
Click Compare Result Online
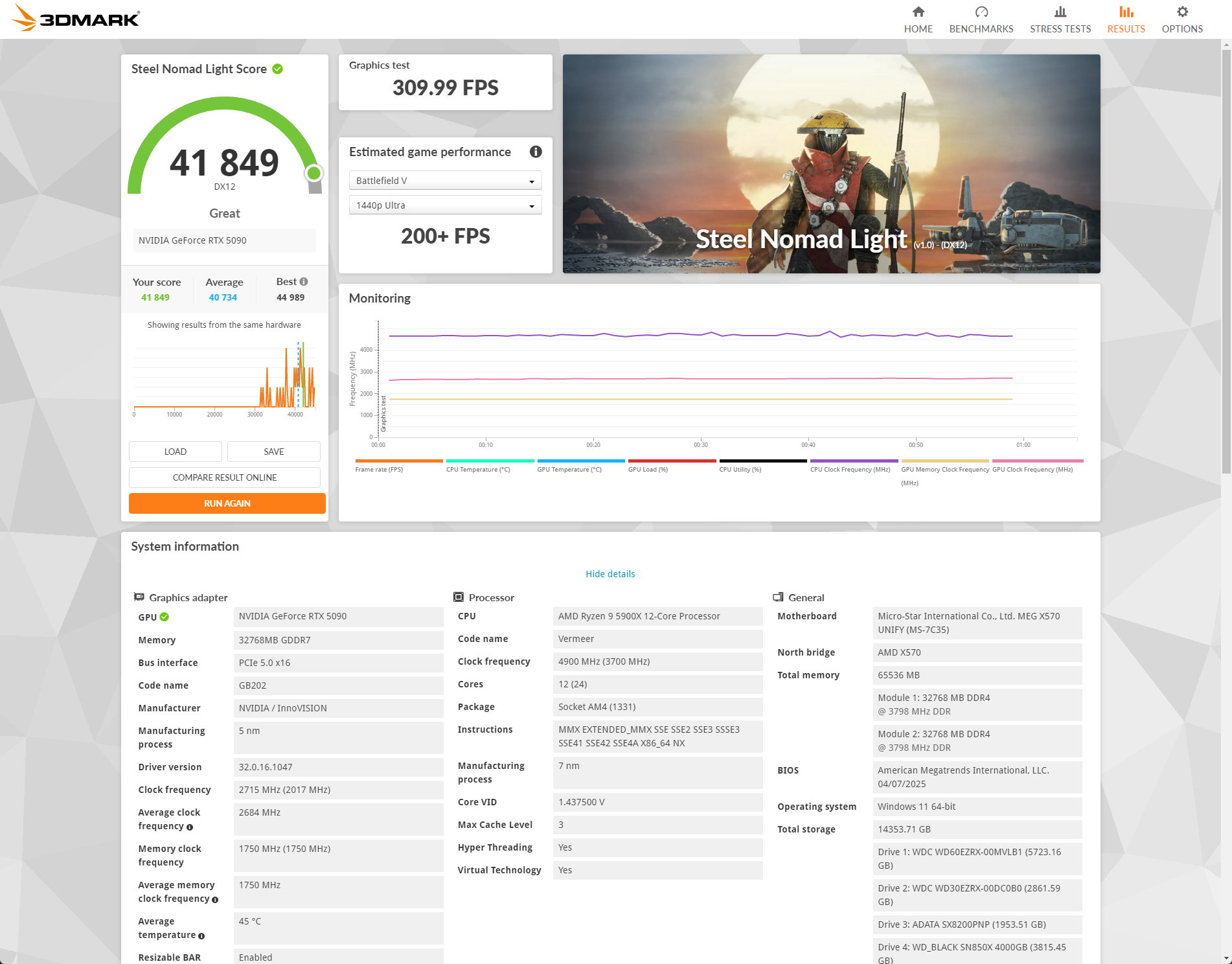point(224,477)
